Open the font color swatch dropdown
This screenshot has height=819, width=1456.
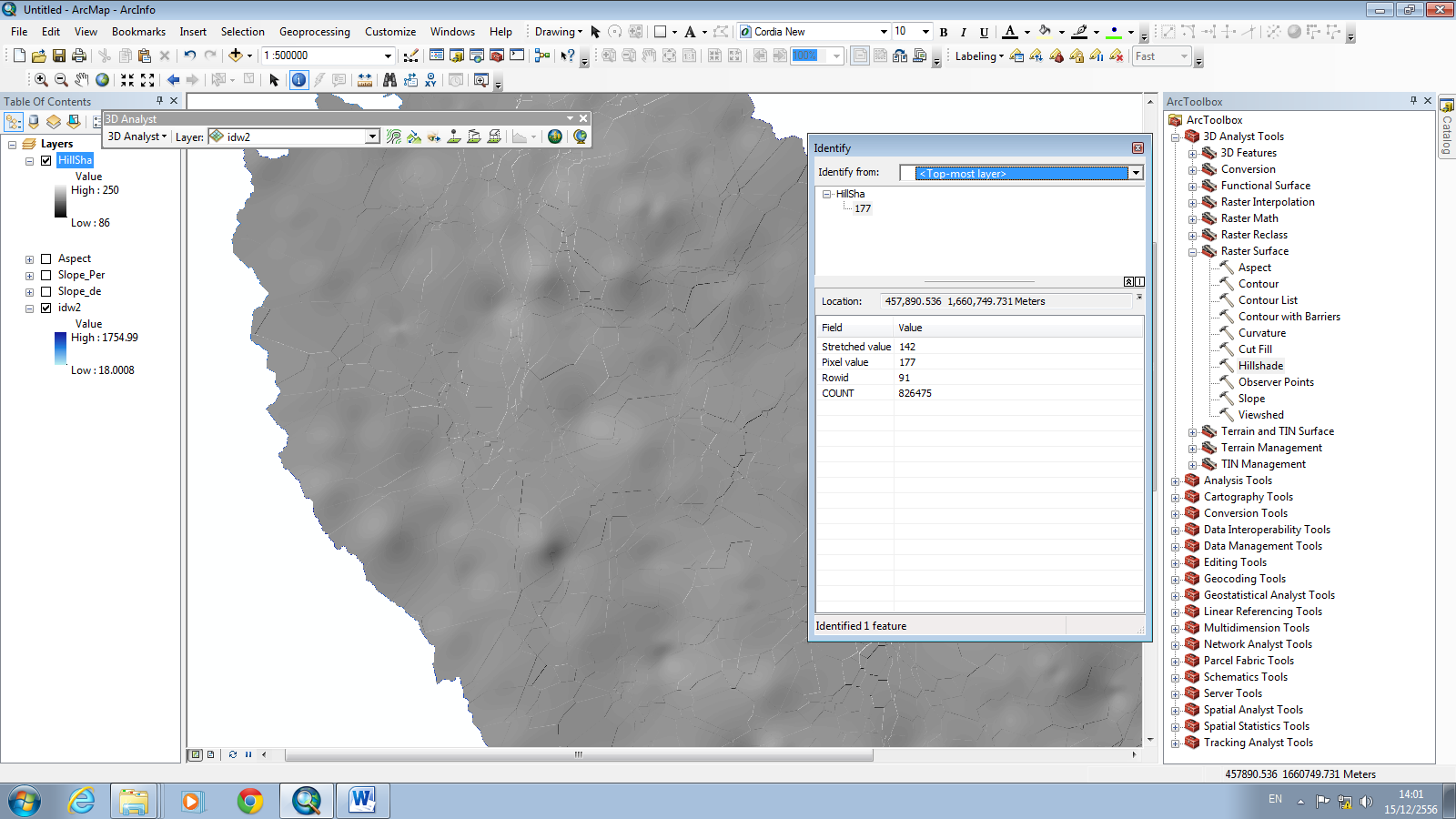1026,32
